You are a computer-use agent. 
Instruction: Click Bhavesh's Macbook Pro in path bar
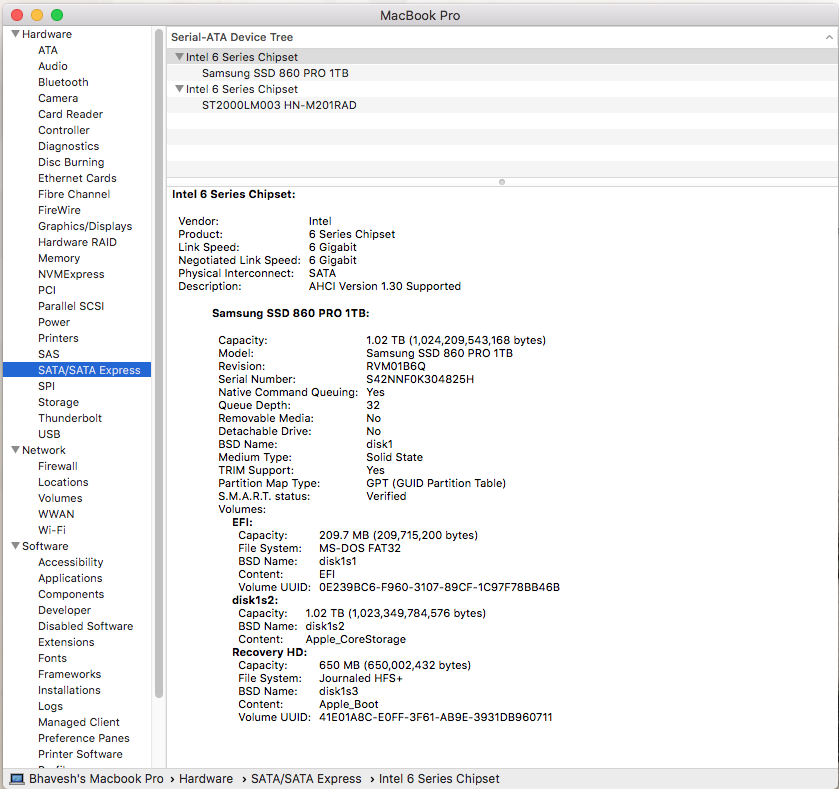pos(96,779)
